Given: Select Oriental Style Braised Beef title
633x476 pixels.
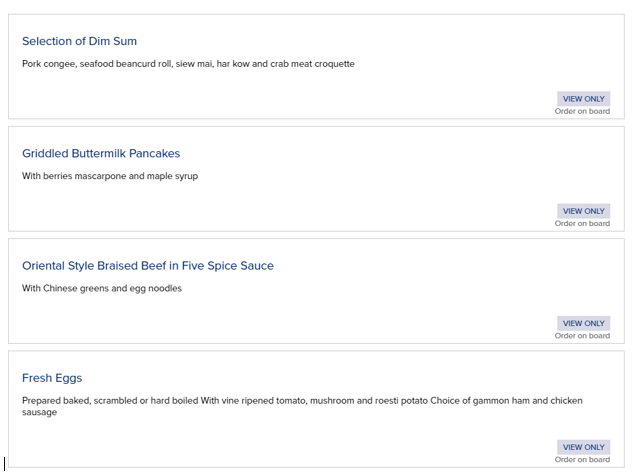Looking at the screenshot, I should 147,265.
